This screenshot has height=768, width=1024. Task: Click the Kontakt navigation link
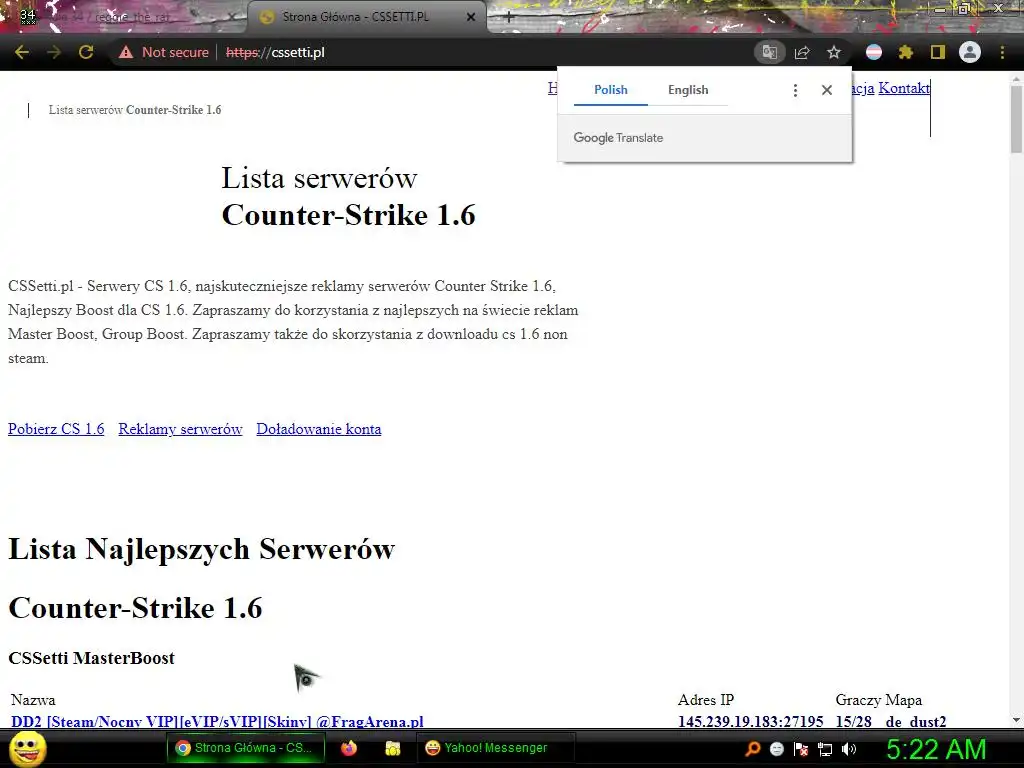coord(904,88)
